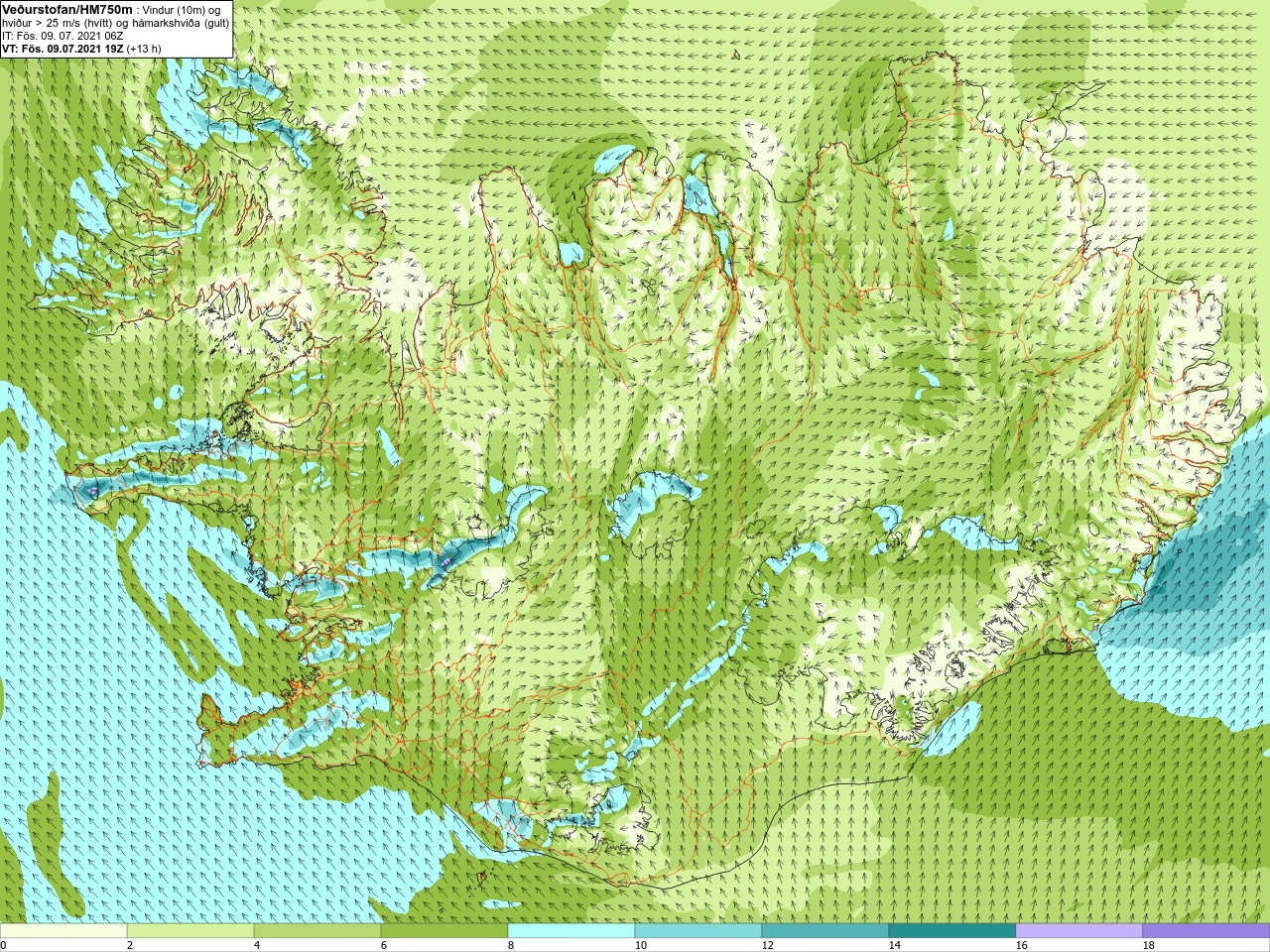The width and height of the screenshot is (1270, 952).
Task: Click the 16–18 m/s lavender legend swatch
Action: pos(1079,931)
